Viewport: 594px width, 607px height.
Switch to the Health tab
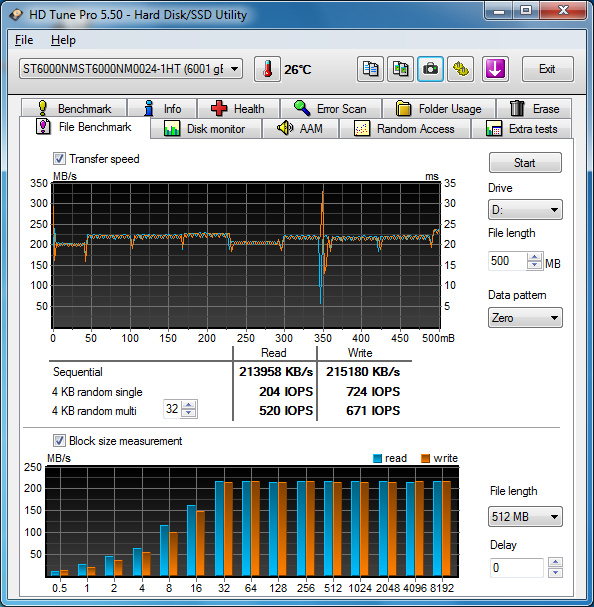pyautogui.click(x=238, y=108)
